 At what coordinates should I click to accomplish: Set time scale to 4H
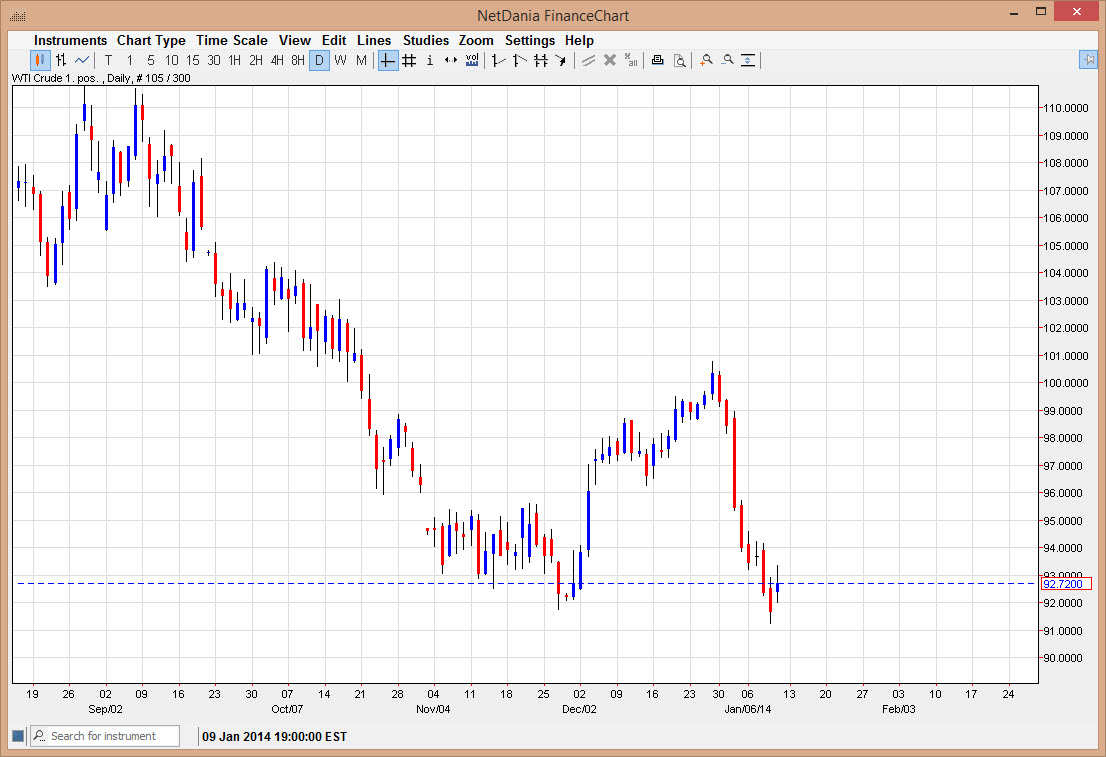[x=277, y=60]
